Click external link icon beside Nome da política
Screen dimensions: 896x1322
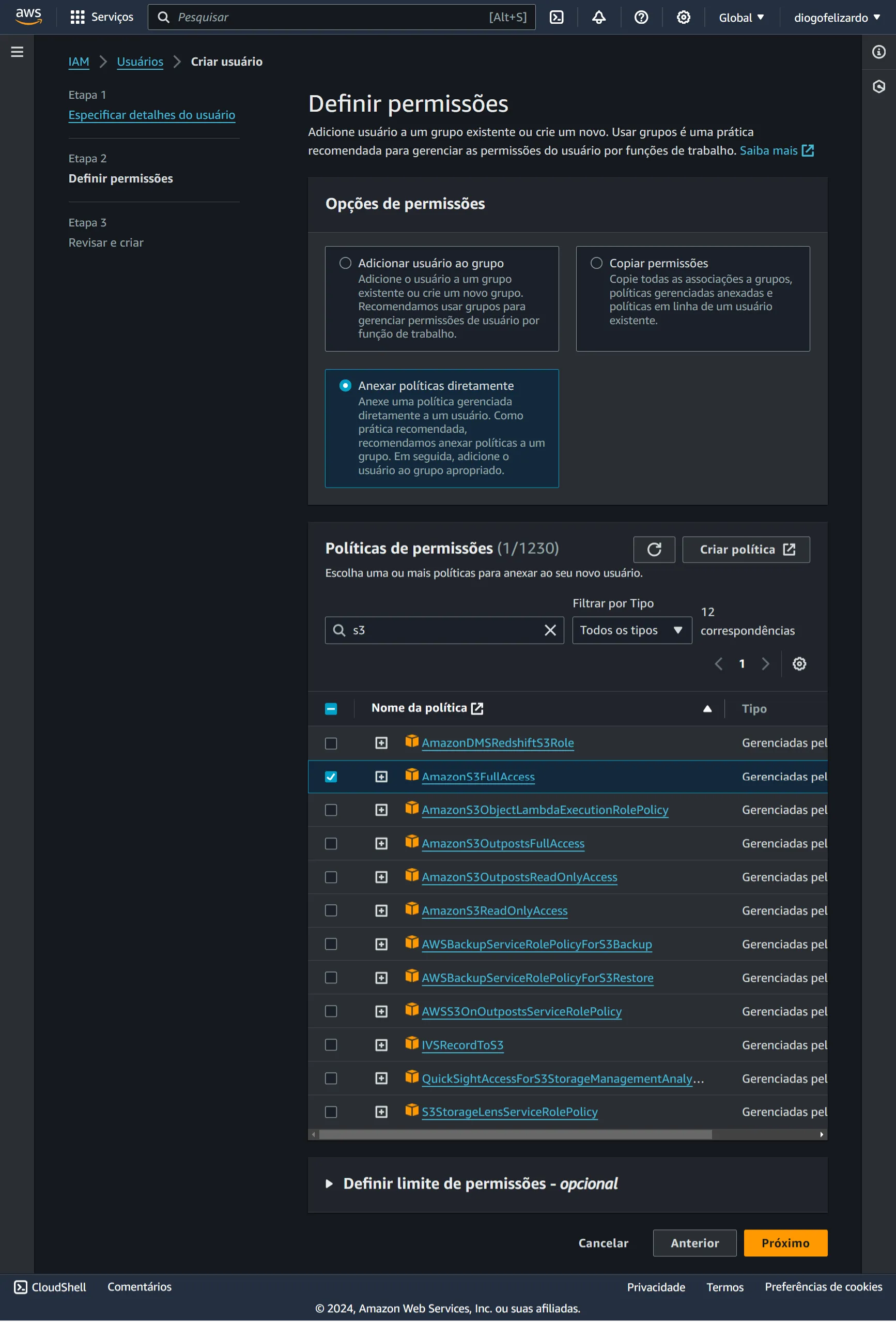click(x=477, y=708)
